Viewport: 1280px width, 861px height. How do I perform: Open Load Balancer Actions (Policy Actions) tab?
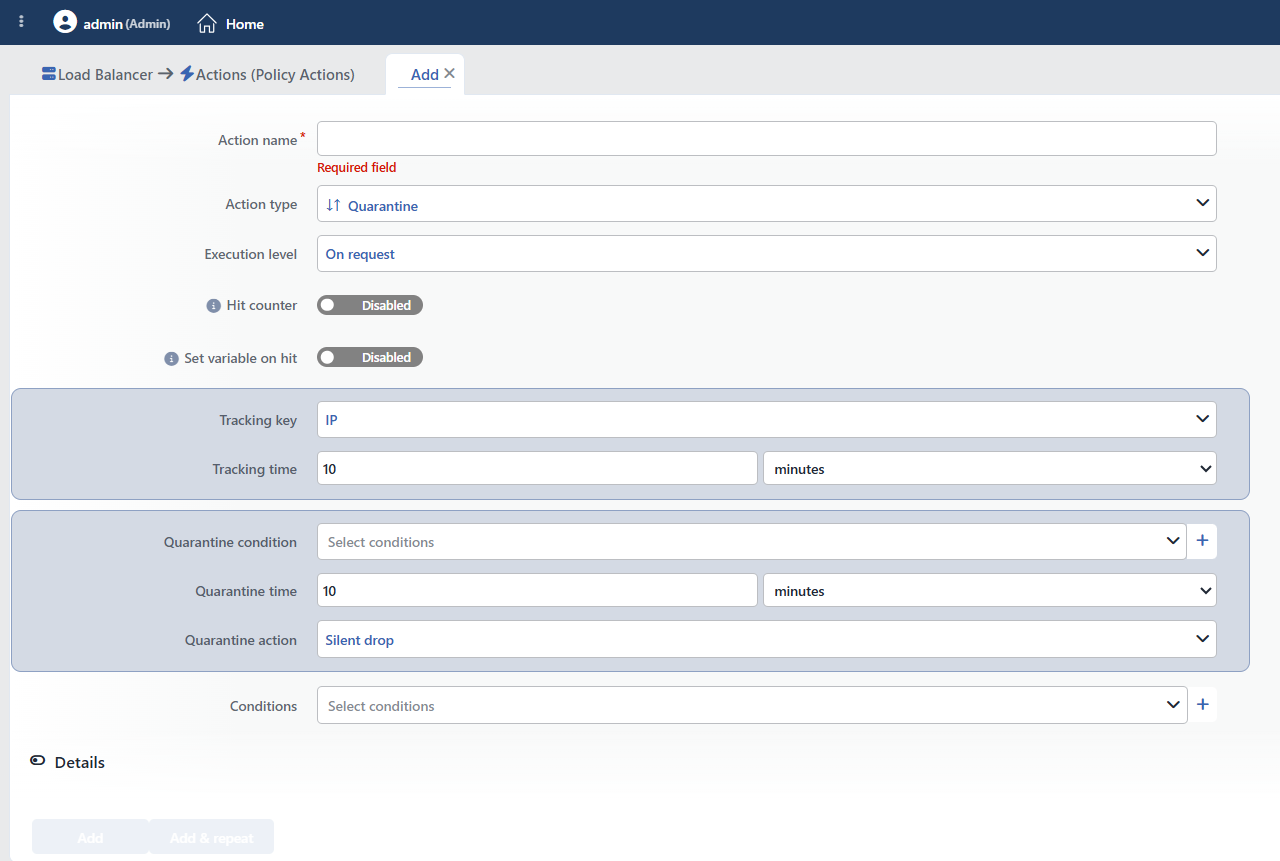[198, 74]
